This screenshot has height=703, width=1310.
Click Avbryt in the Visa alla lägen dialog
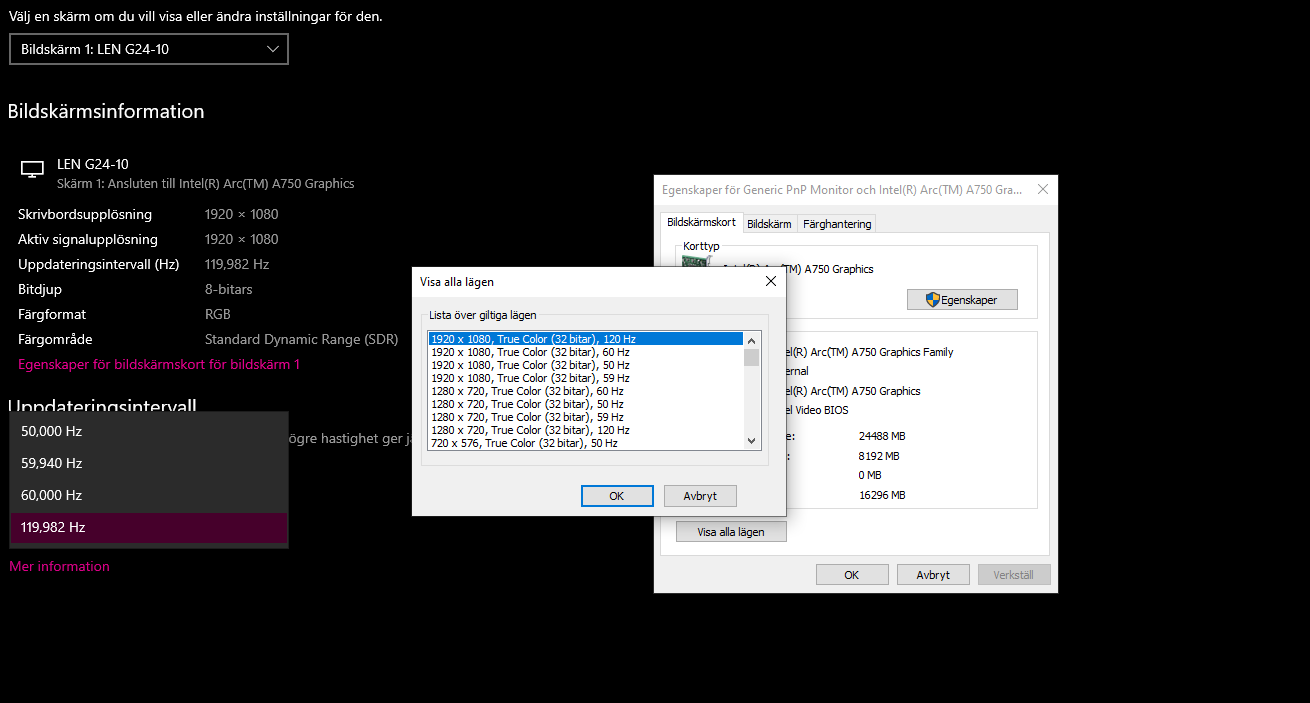699,496
